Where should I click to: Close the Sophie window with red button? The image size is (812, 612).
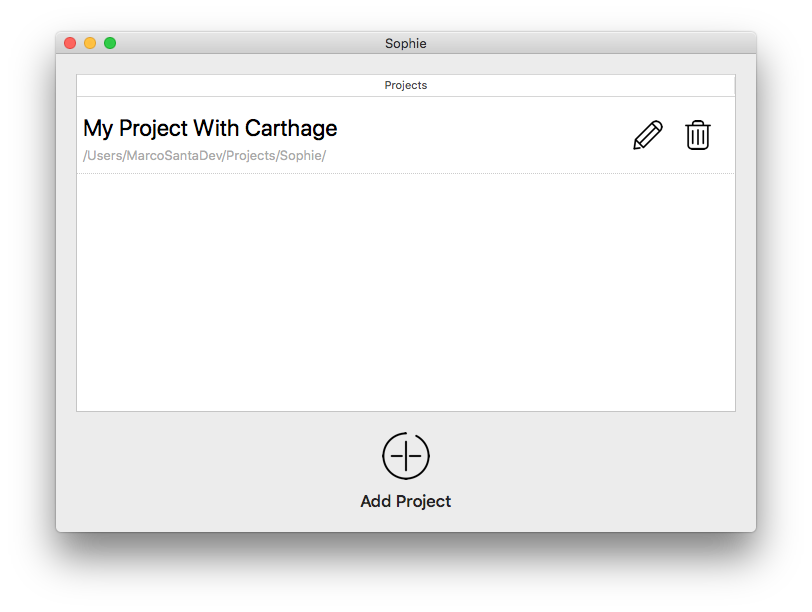(x=70, y=43)
